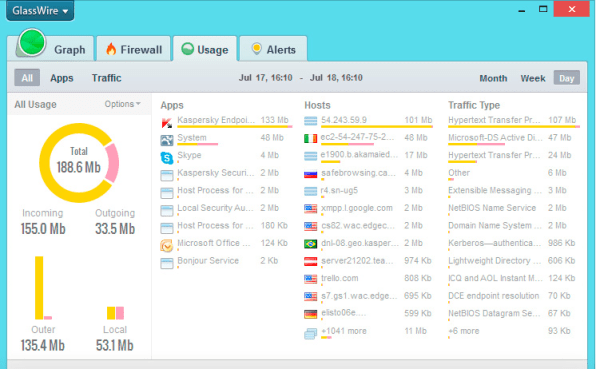Open the GlassWire menu dropdown
The height and width of the screenshot is (369, 596).
(40, 11)
